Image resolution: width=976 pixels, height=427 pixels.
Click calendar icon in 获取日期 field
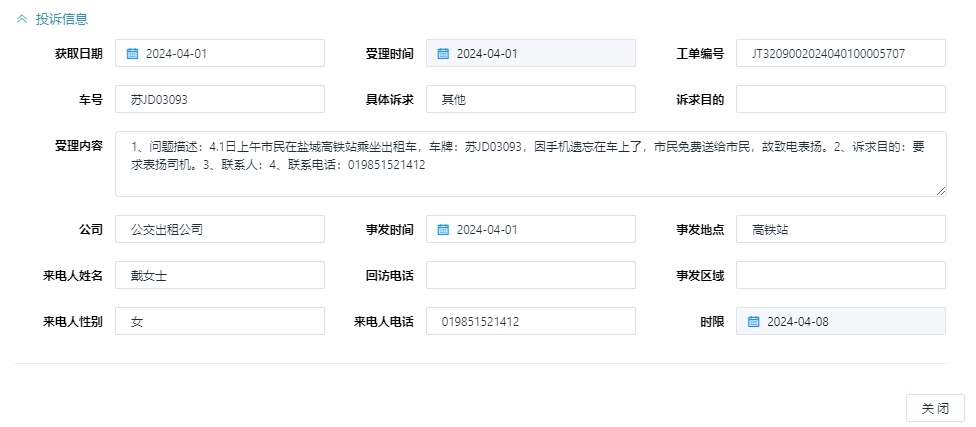tap(132, 54)
